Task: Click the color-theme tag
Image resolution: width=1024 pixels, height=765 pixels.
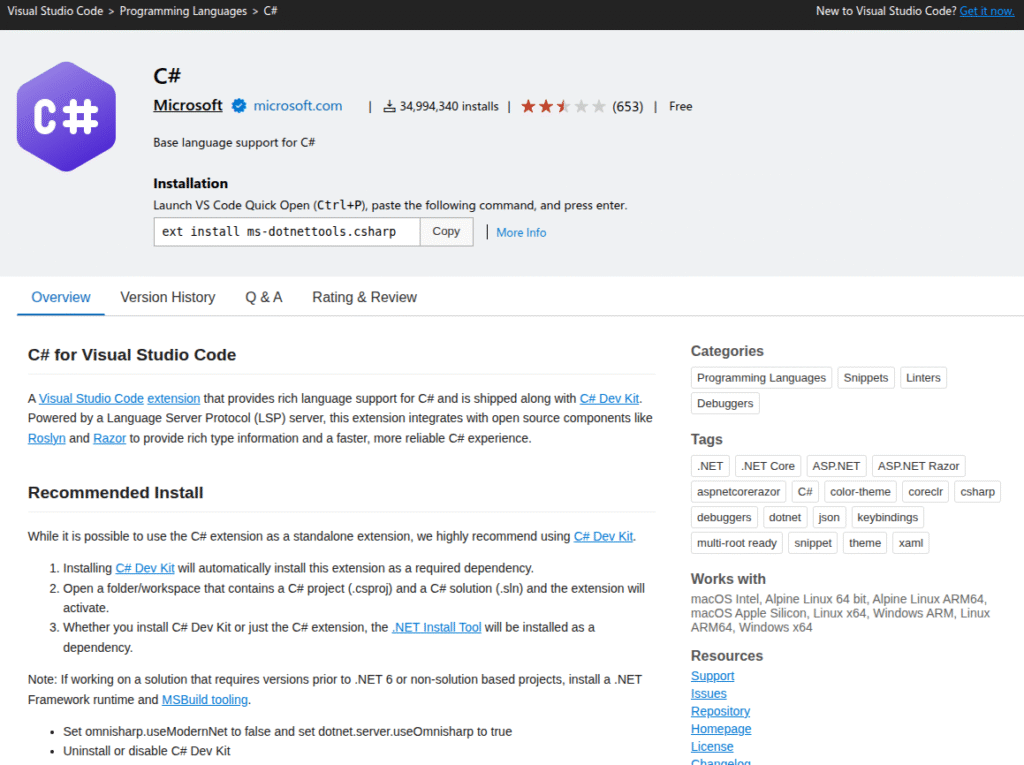Action: pos(860,491)
